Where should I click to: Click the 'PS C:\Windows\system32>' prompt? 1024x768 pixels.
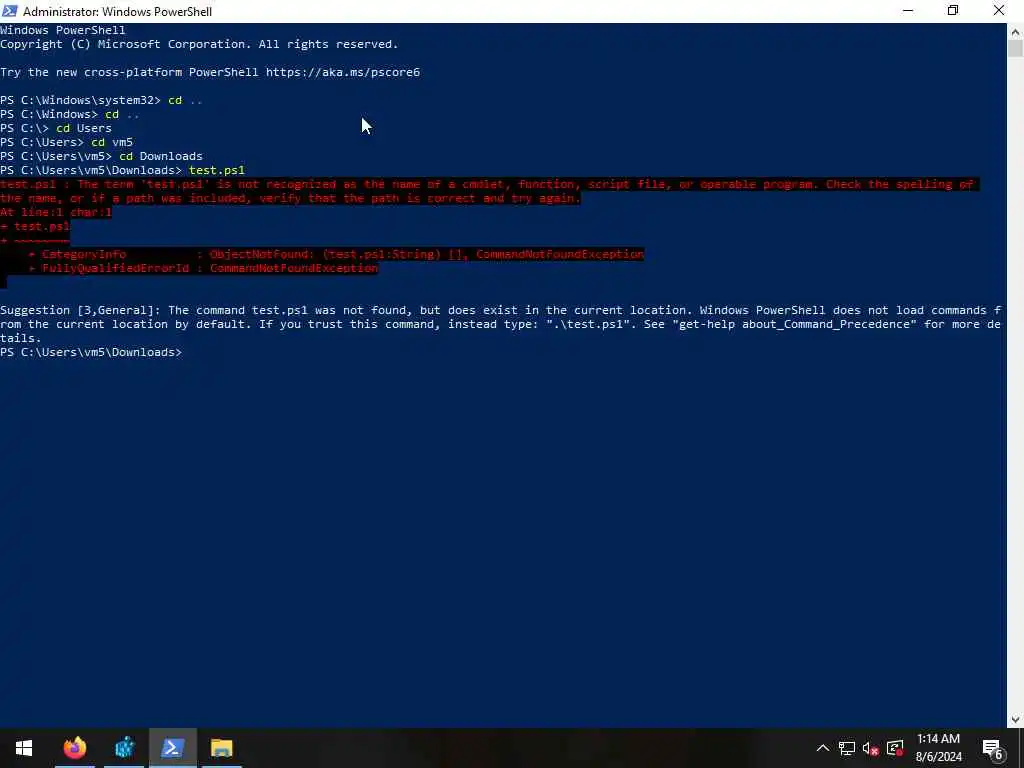[x=80, y=100]
